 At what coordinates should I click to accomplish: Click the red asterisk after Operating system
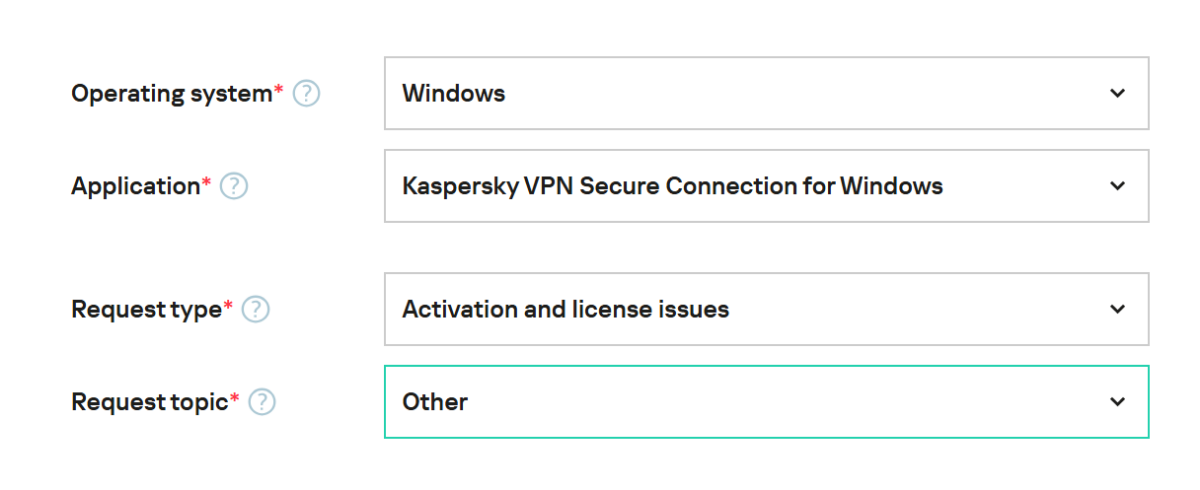pyautogui.click(x=279, y=90)
